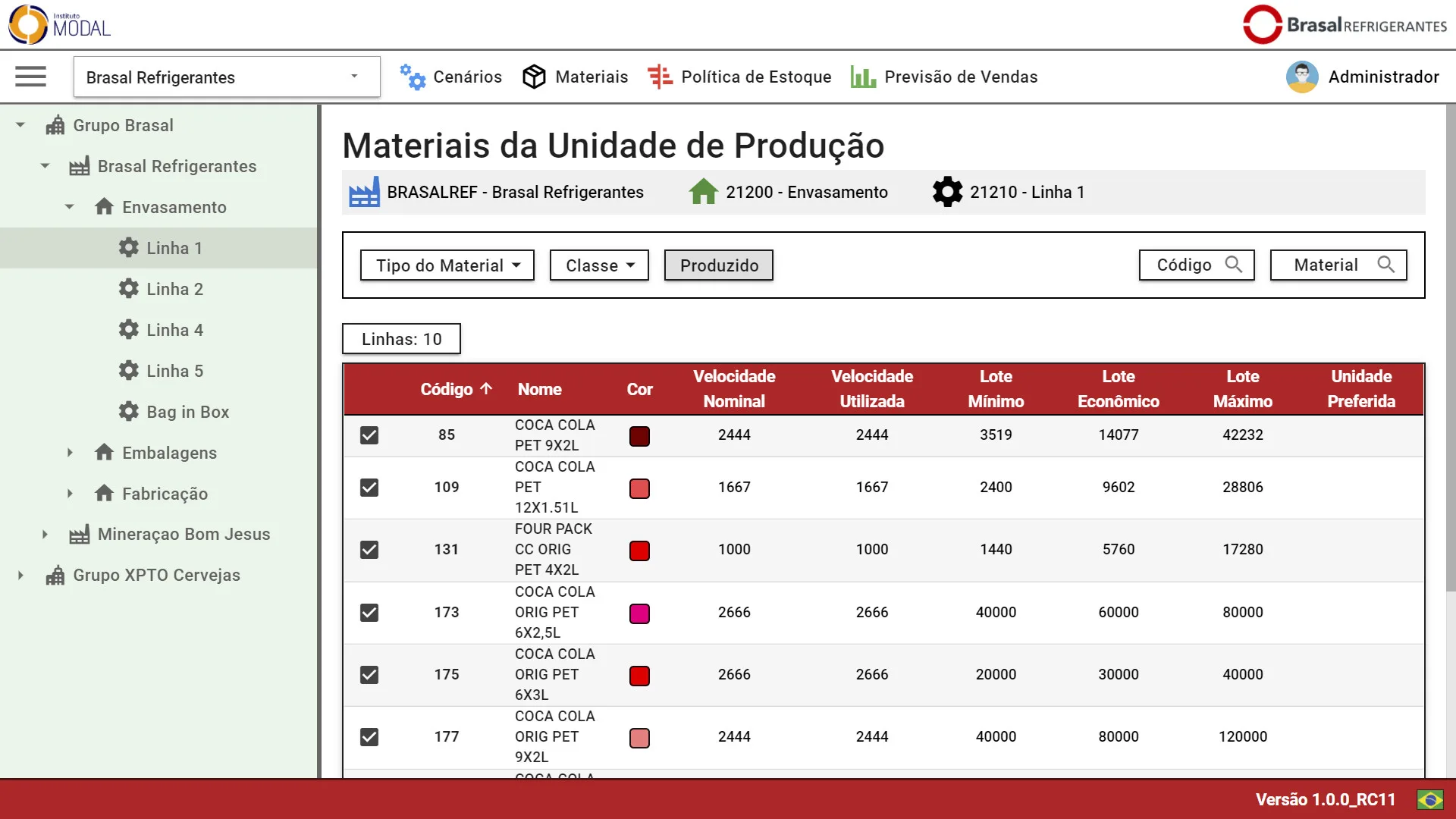Image resolution: width=1456 pixels, height=819 pixels.
Task: Uncheck the checkbox for code 175
Action: pyautogui.click(x=369, y=675)
